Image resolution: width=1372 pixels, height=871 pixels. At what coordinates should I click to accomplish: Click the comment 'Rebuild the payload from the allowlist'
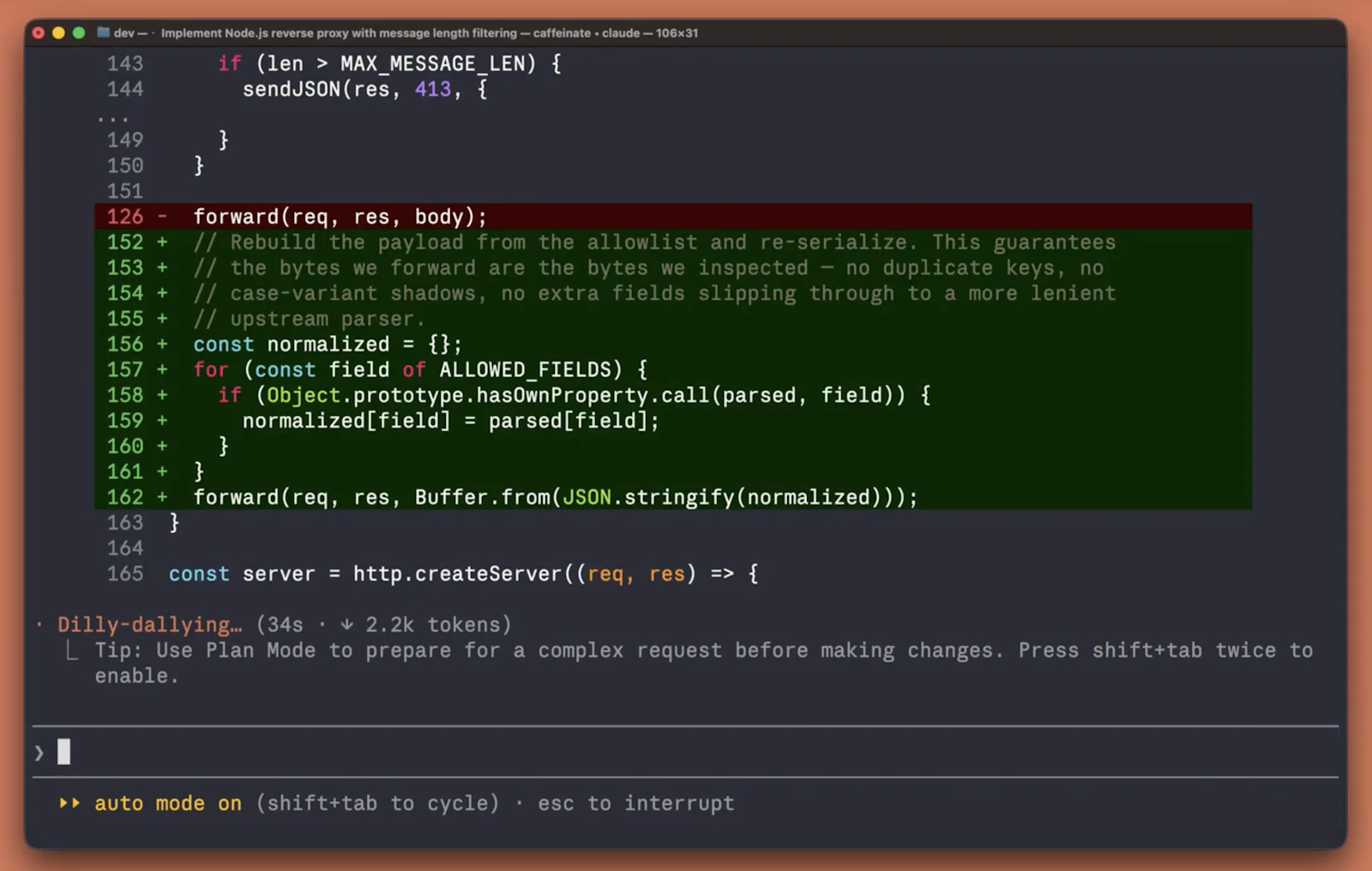654,243
